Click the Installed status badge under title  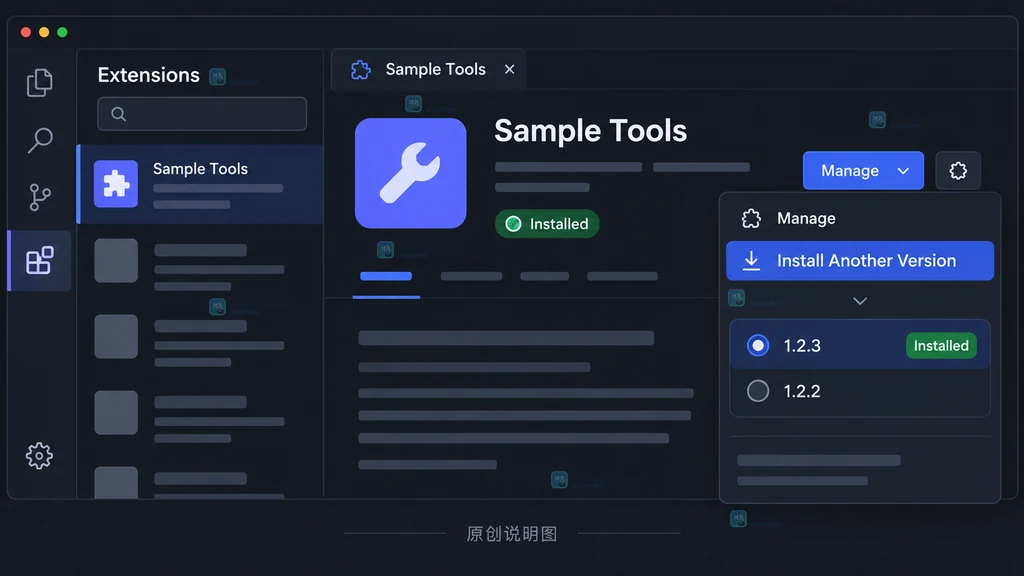(547, 224)
